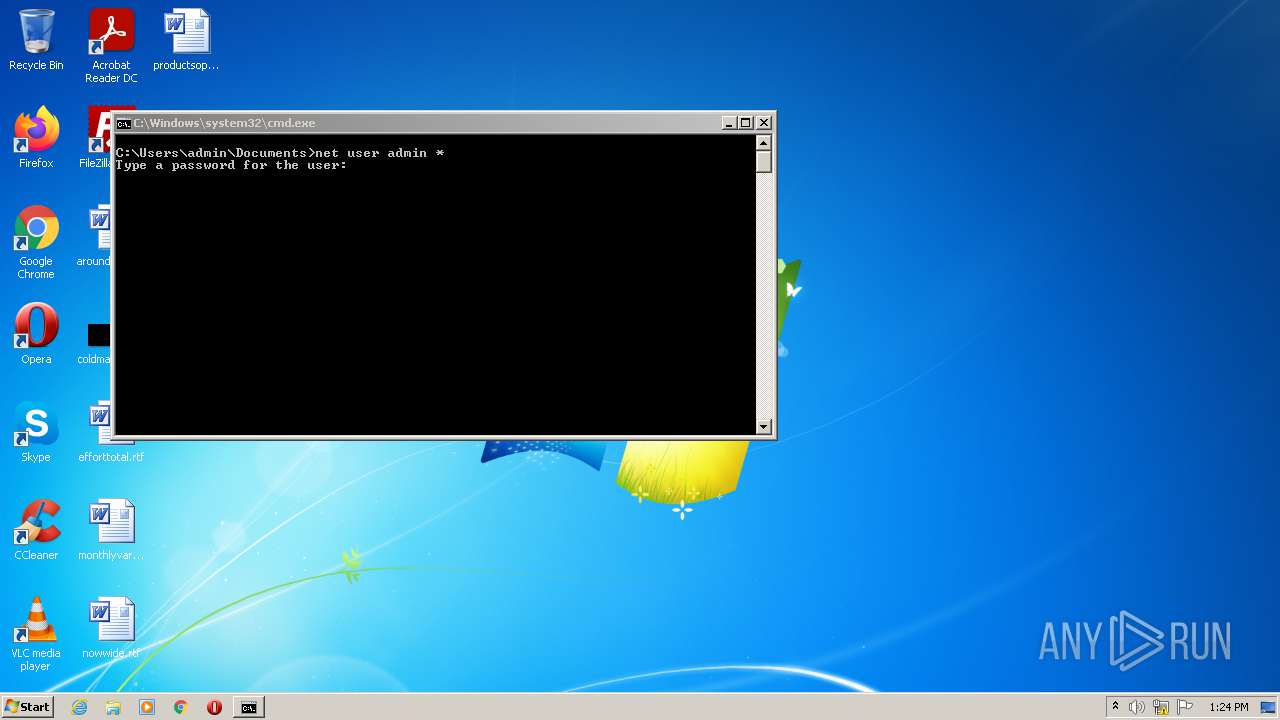
Task: Select the nowwide.rtf document icon
Action: point(111,629)
